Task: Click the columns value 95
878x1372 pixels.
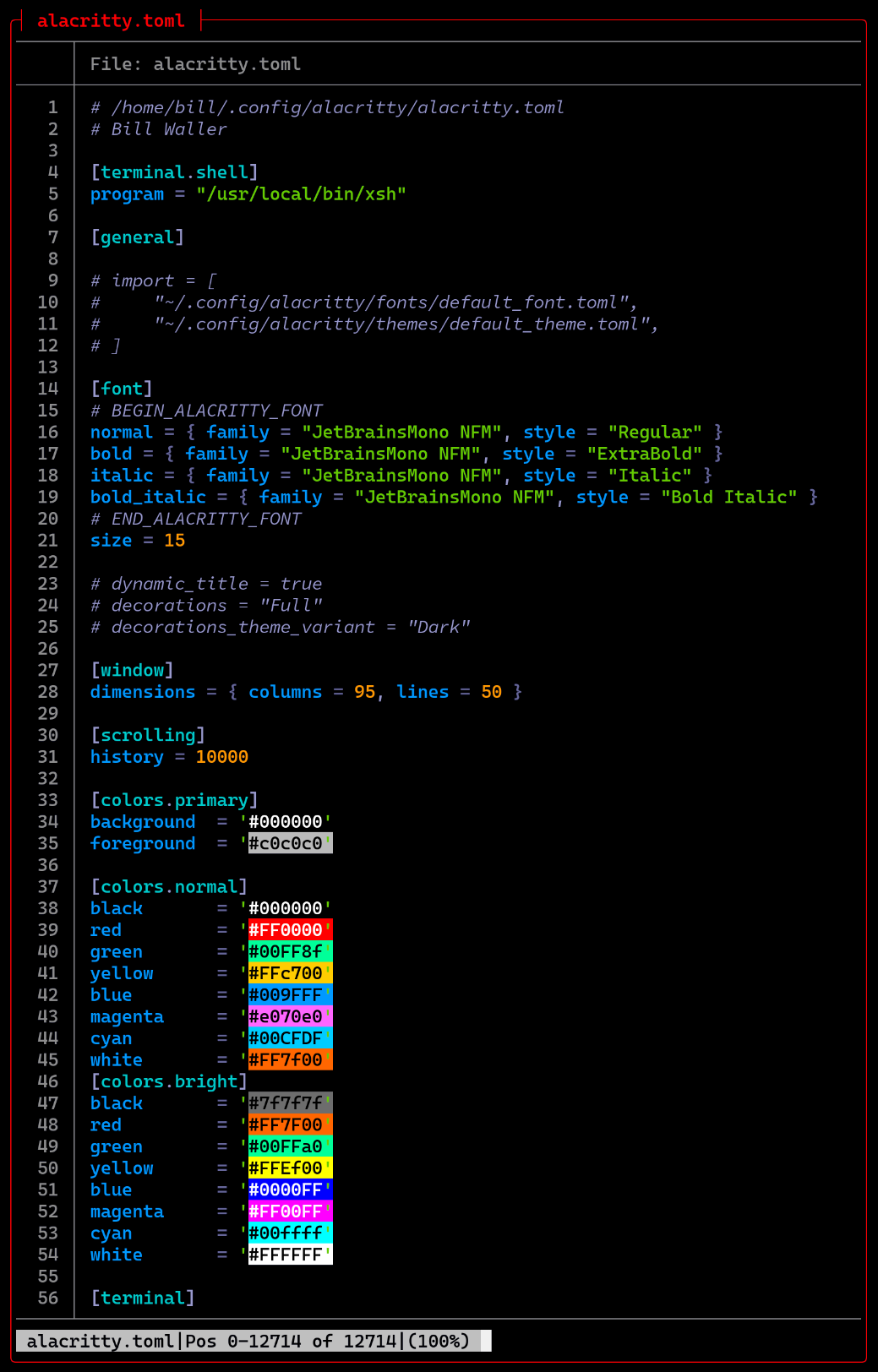Action: coord(364,692)
